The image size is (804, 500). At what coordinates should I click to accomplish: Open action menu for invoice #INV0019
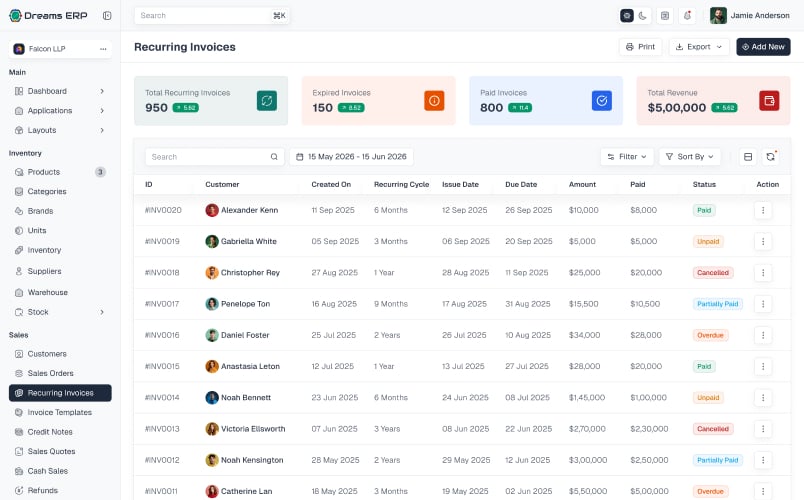coord(763,242)
